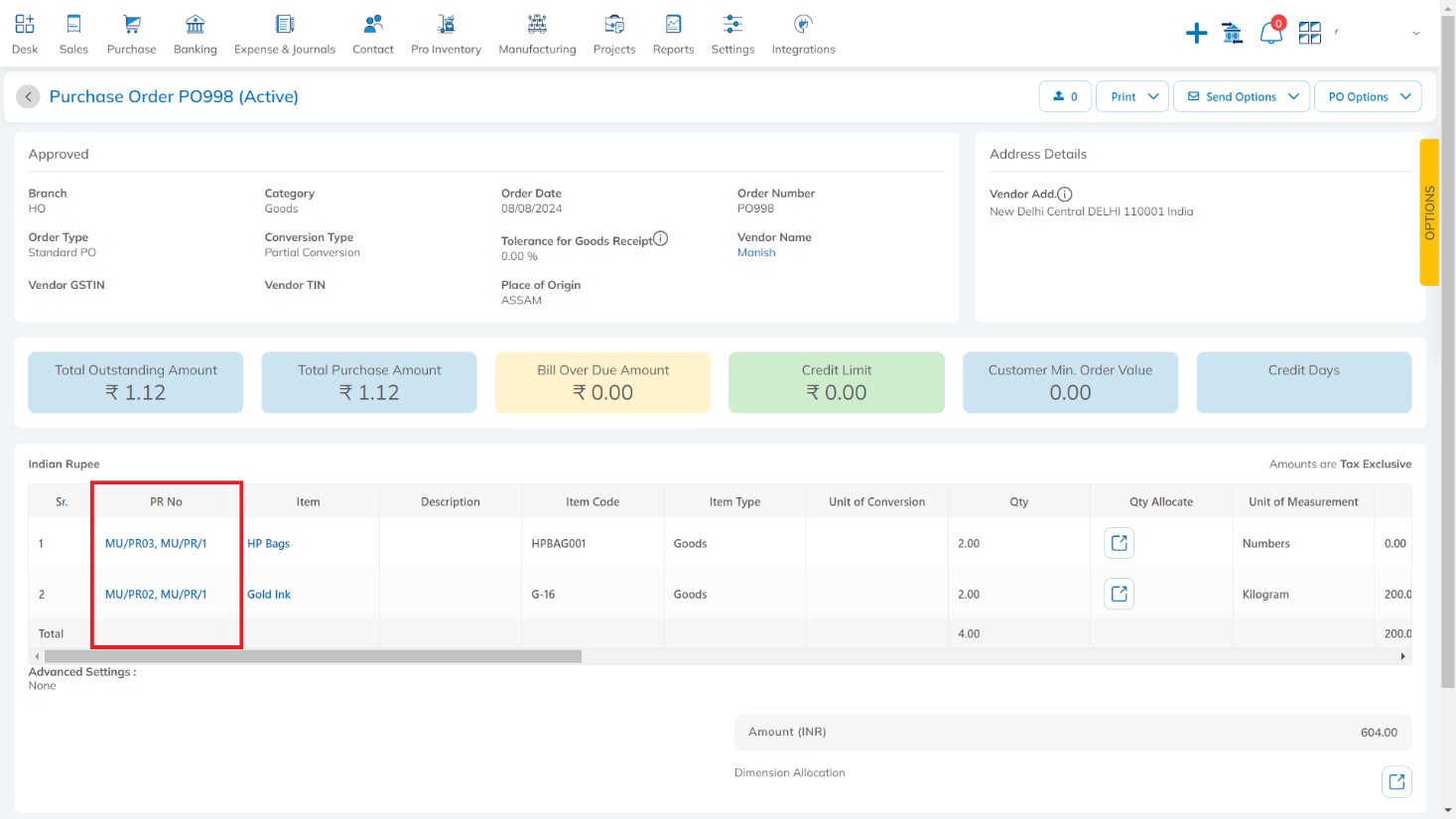Go back using the arrow beside Purchase Order
Viewport: 1456px width, 819px height.
point(28,96)
